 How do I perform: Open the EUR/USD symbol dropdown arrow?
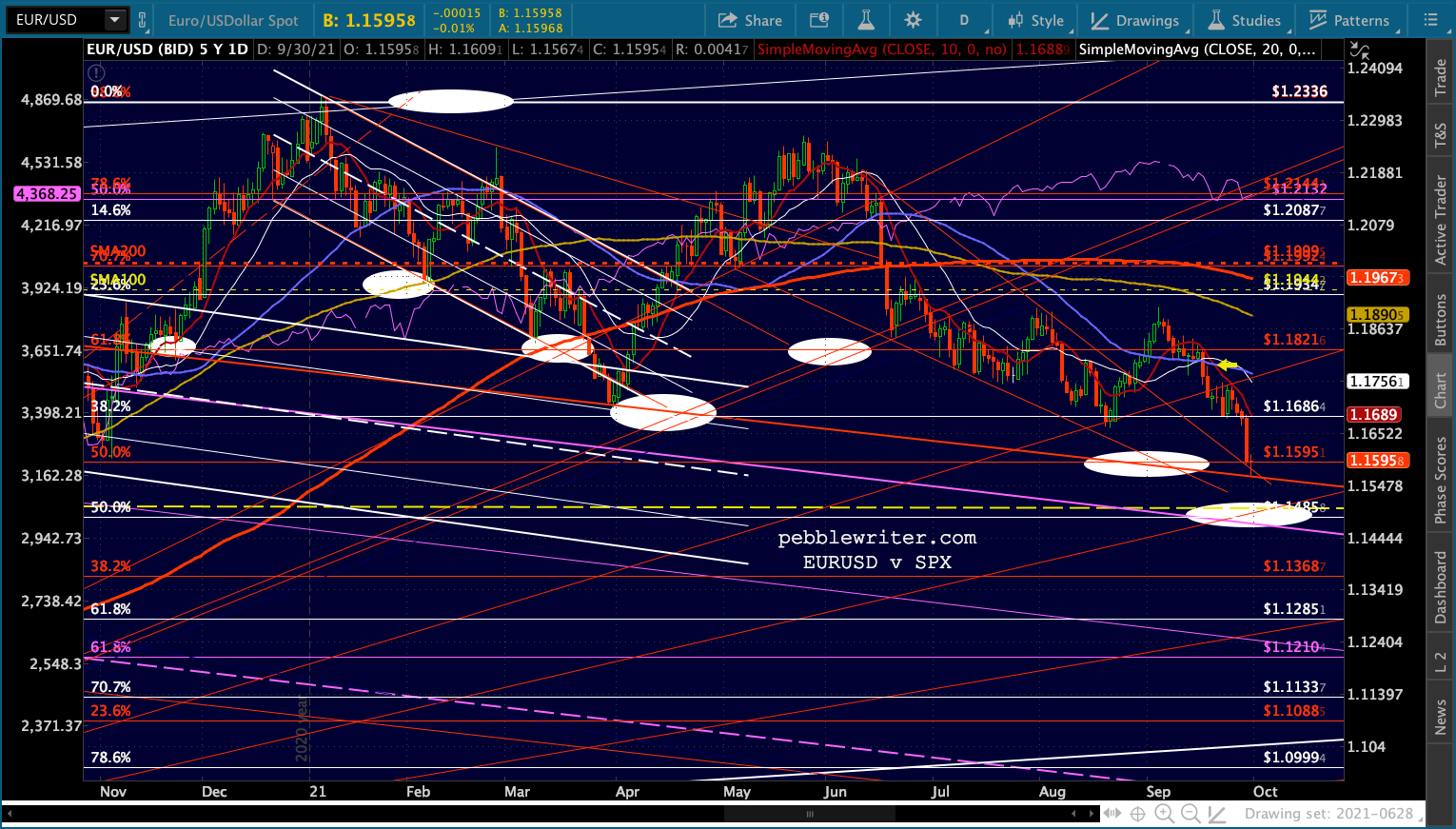click(x=115, y=20)
